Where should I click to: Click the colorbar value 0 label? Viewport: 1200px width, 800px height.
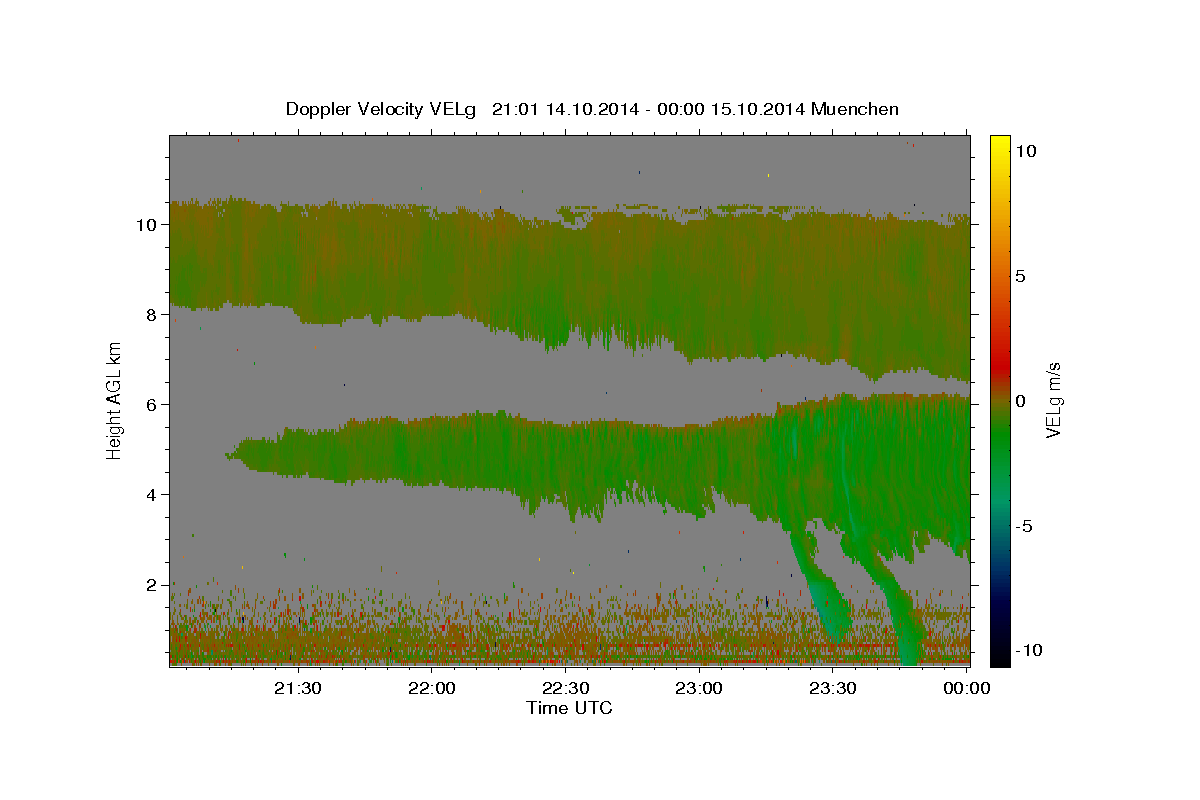(1020, 401)
